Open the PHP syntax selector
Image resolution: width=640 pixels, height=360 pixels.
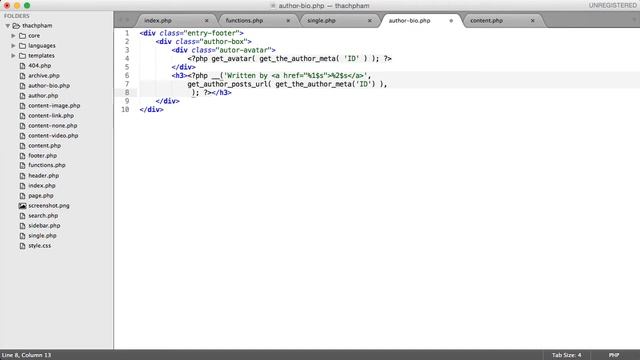click(x=614, y=355)
